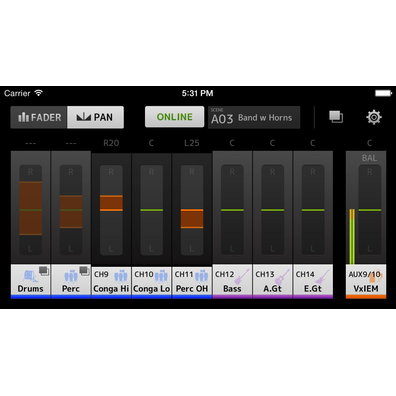Click the Wi-Fi icon in the status bar
The width and height of the screenshot is (396, 396).
point(39,93)
